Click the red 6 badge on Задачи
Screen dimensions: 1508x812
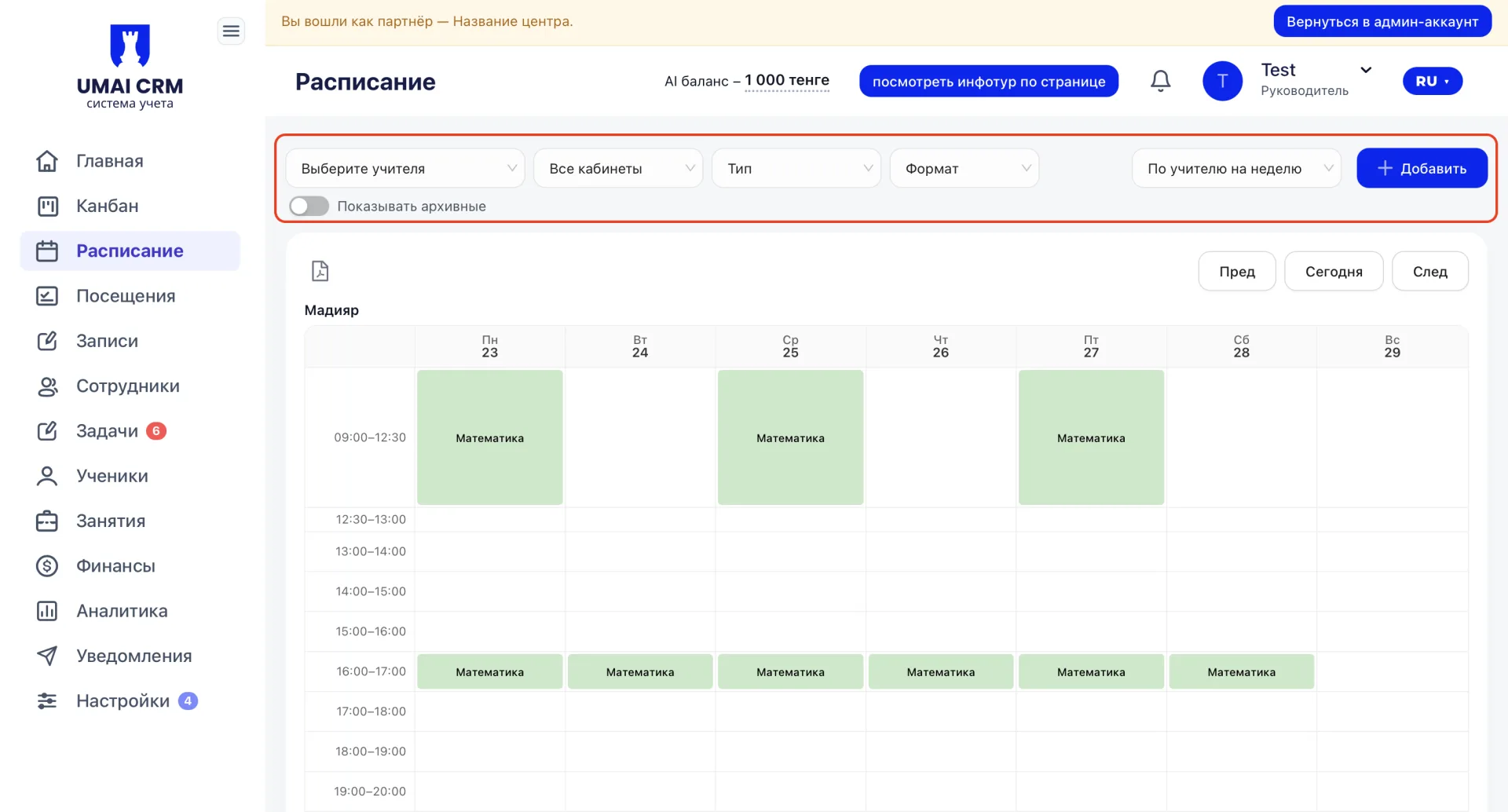coord(156,430)
